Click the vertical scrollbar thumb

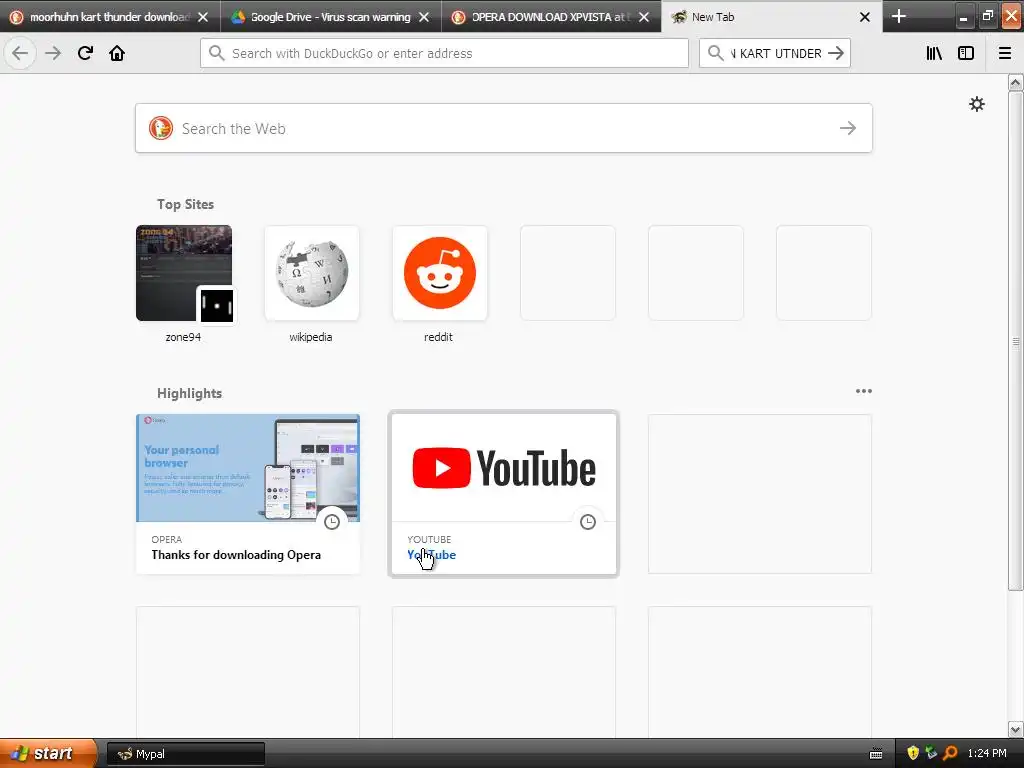(1016, 341)
